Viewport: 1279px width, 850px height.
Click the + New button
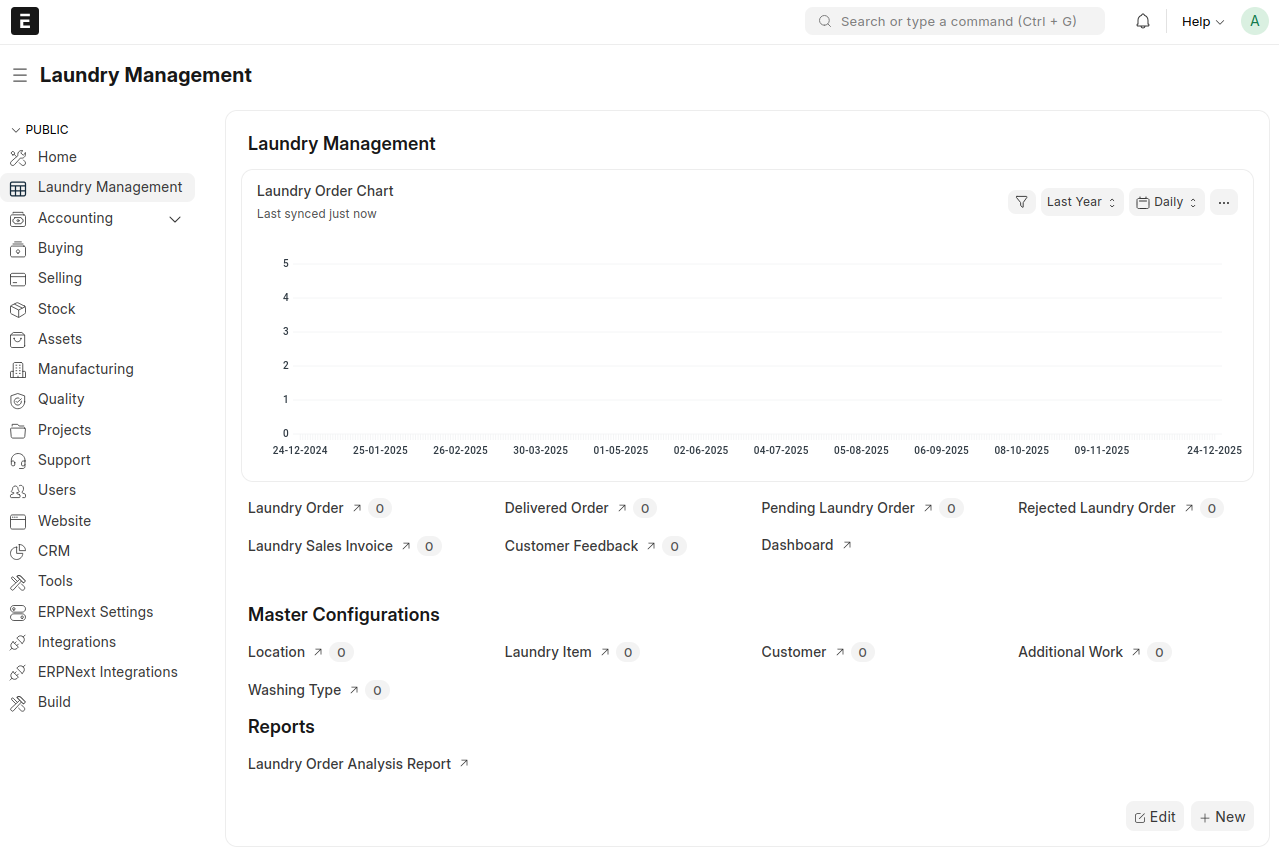[x=1221, y=816]
